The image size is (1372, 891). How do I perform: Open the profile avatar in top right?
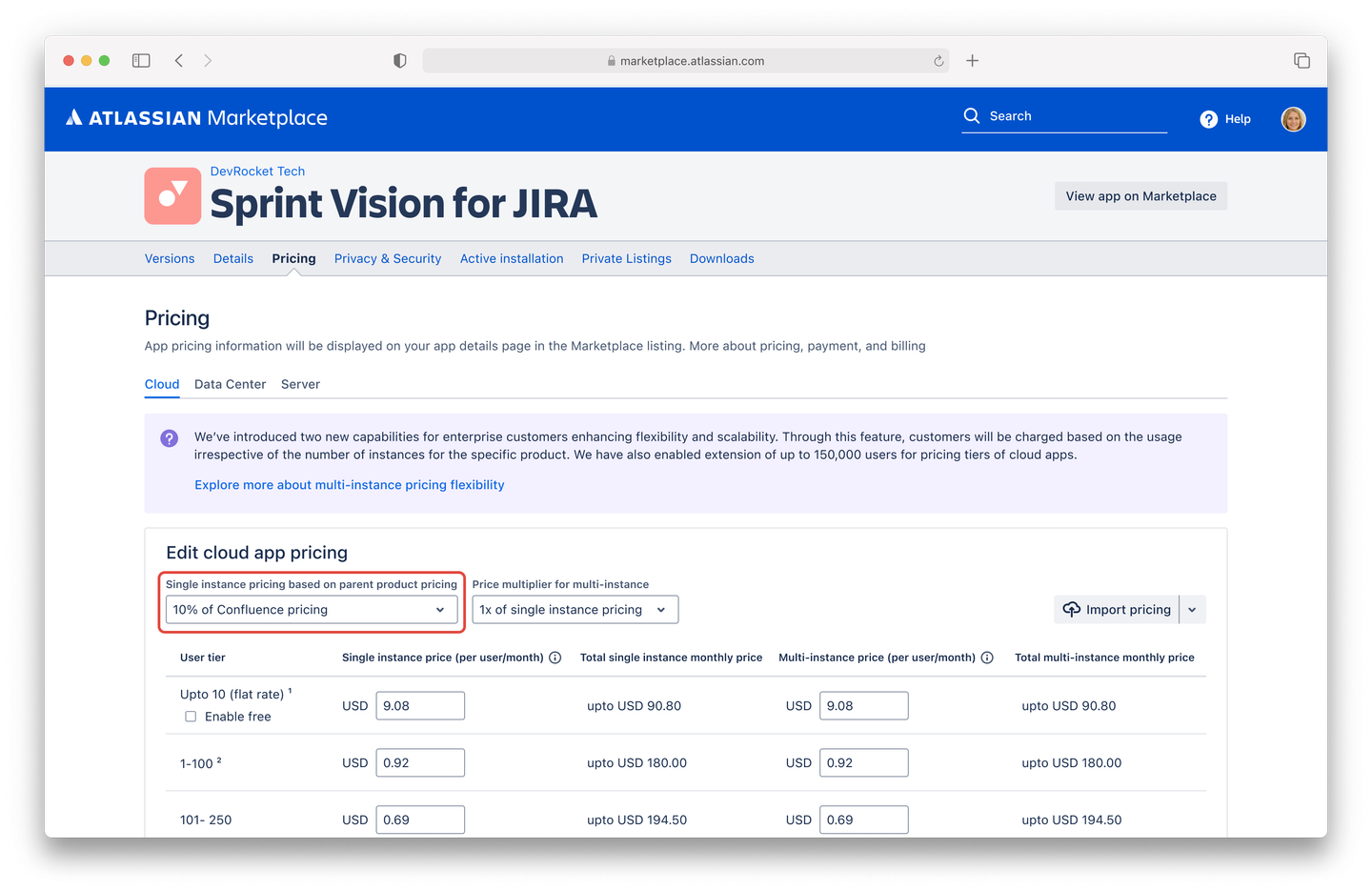pyautogui.click(x=1293, y=119)
